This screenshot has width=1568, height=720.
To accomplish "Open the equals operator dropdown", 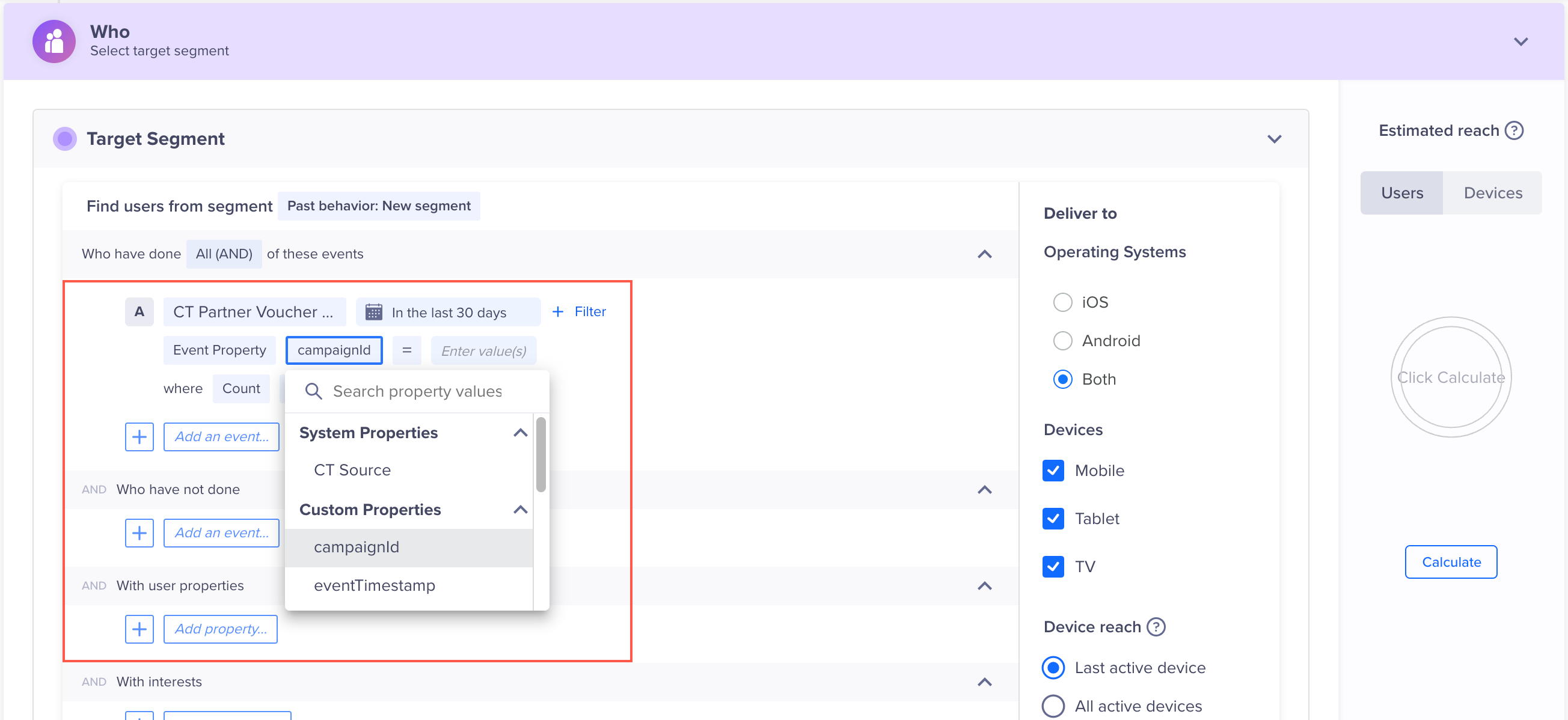I will 406,350.
